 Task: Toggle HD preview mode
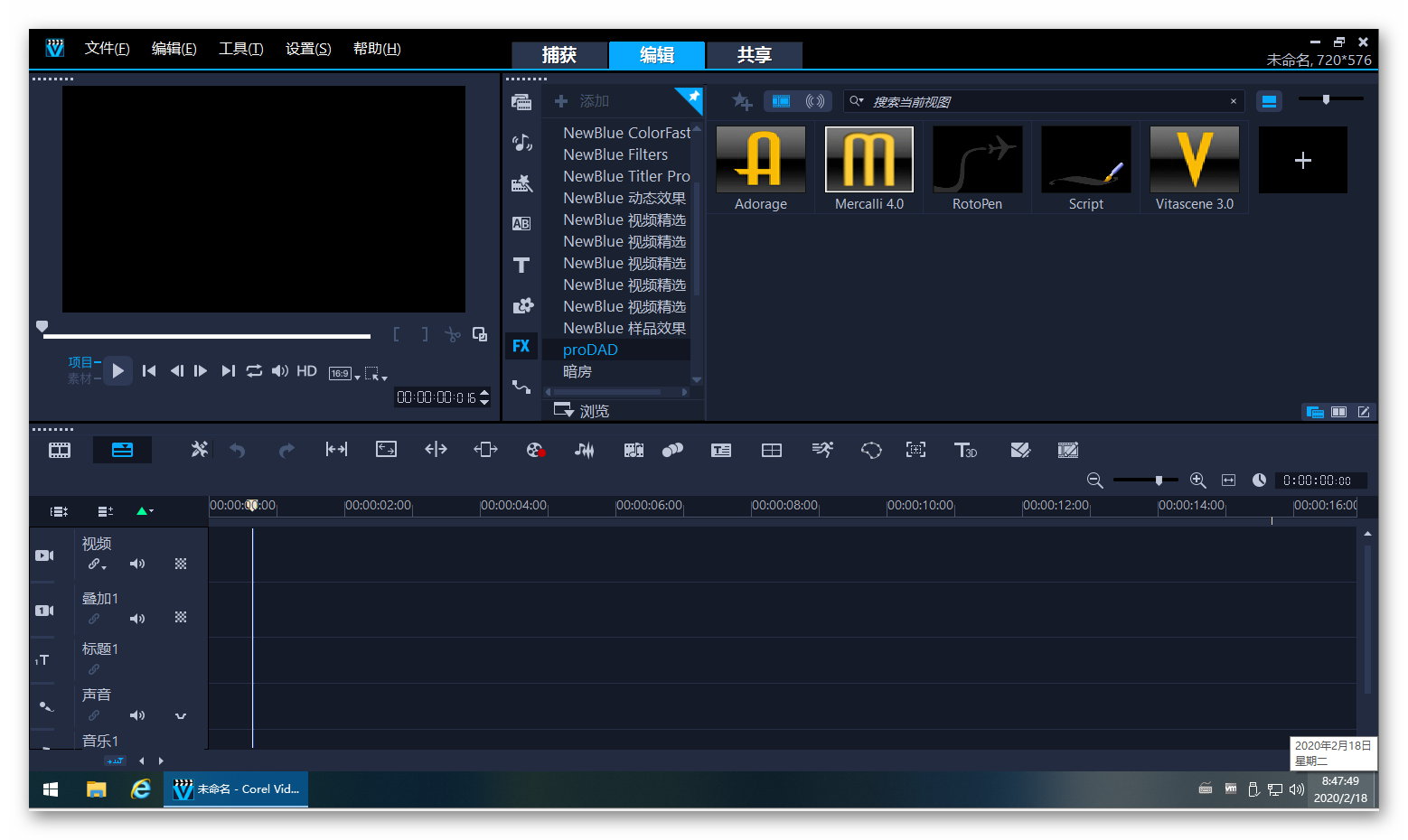click(x=307, y=371)
